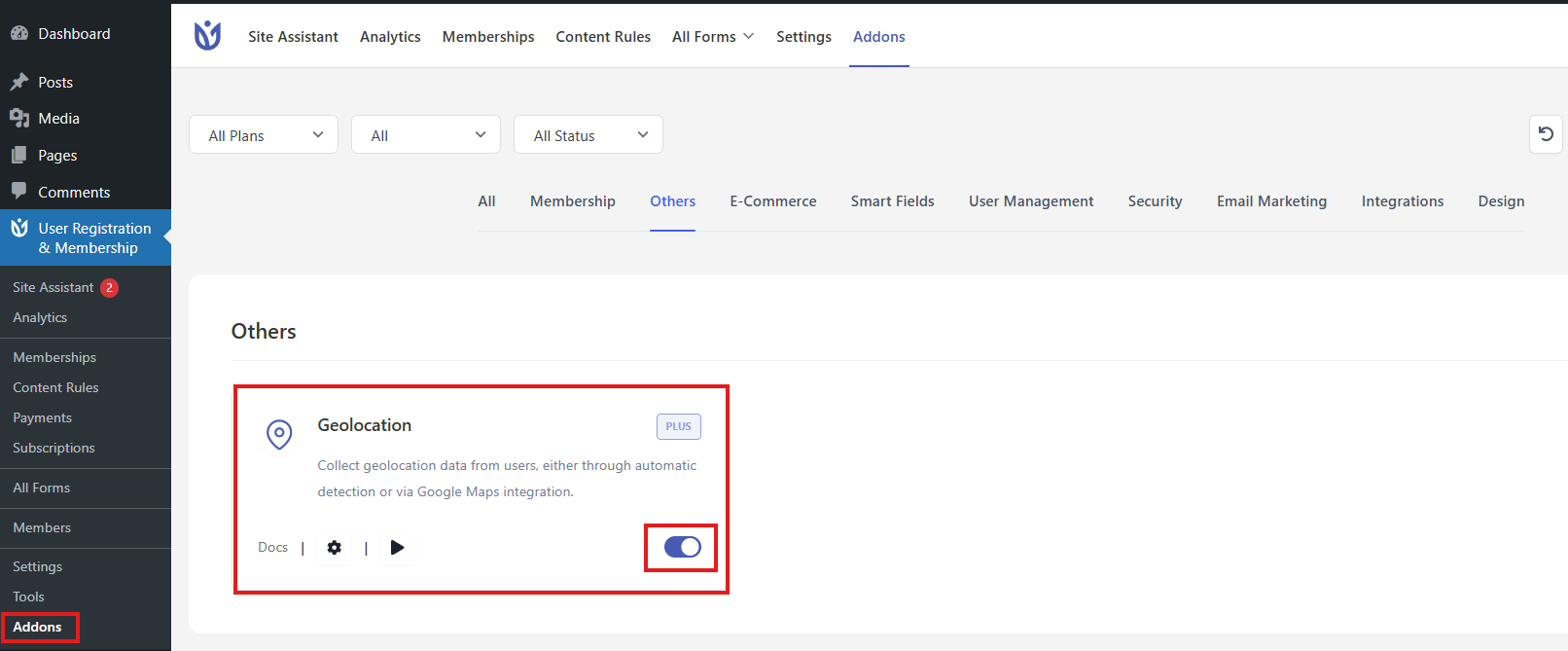
Task: Click the Site Assistant notification badge
Action: [110, 288]
